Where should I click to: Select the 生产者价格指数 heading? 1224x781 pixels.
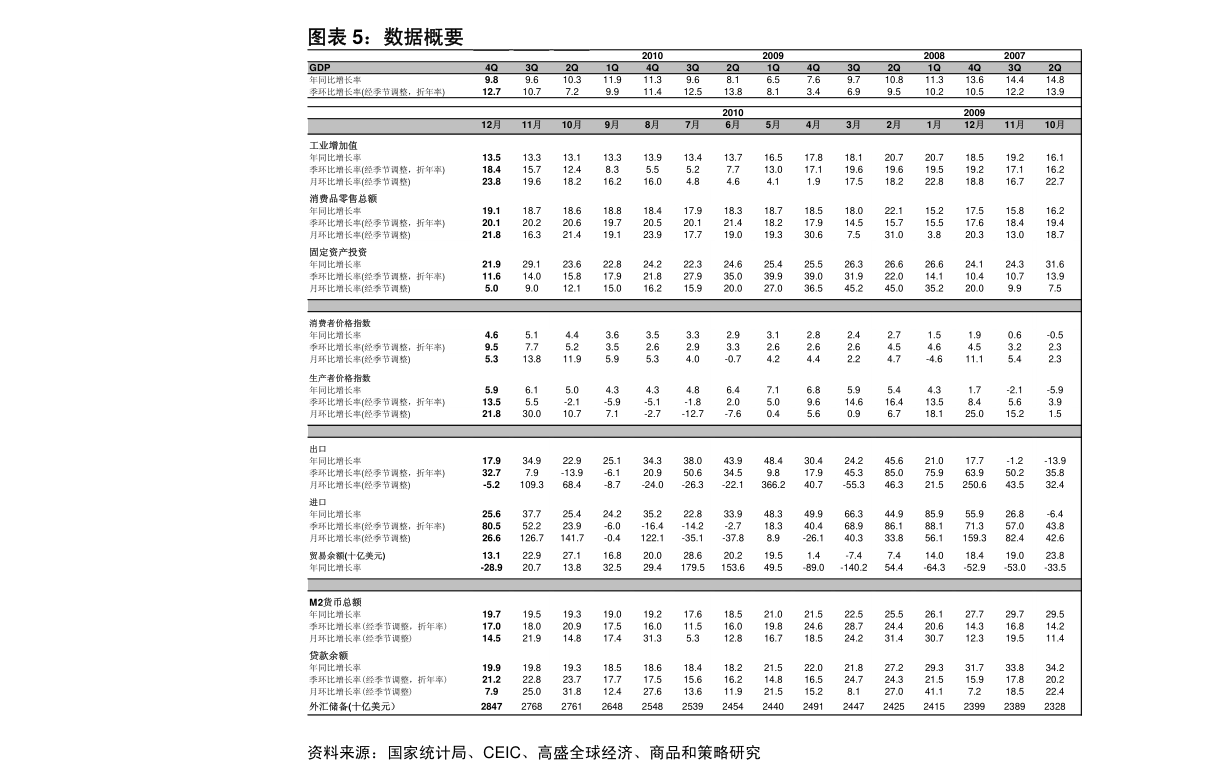tap(340, 378)
